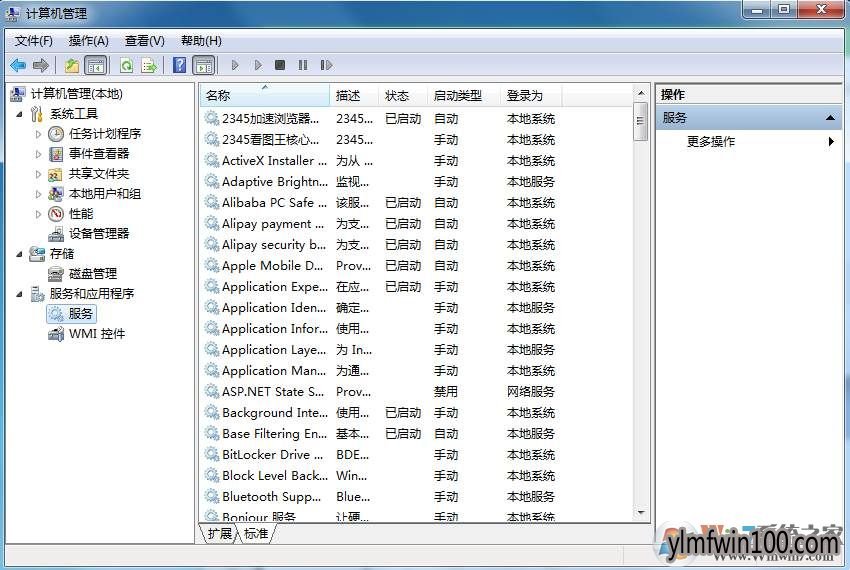Sort by the 名称 column header

click(x=265, y=95)
